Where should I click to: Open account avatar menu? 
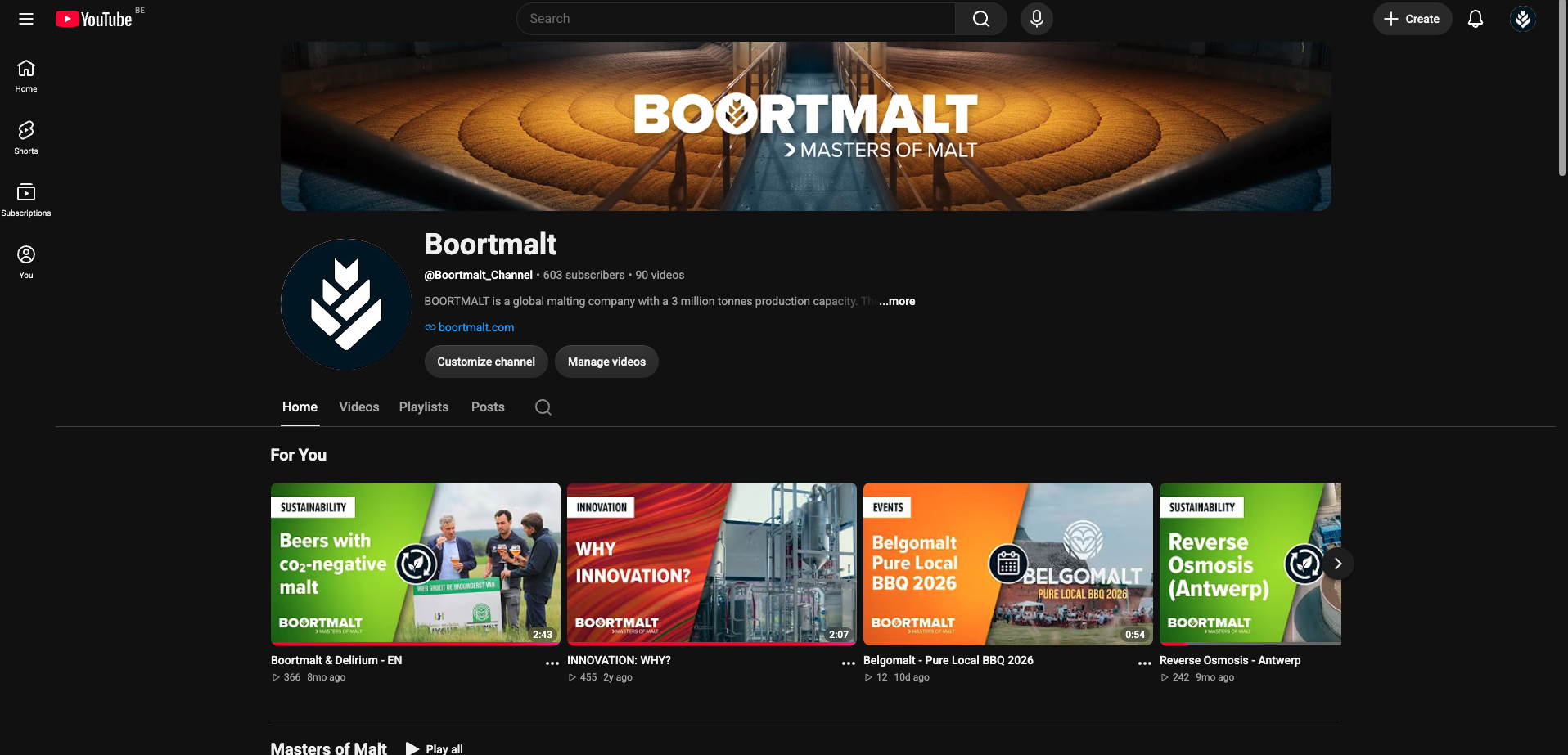point(1522,19)
